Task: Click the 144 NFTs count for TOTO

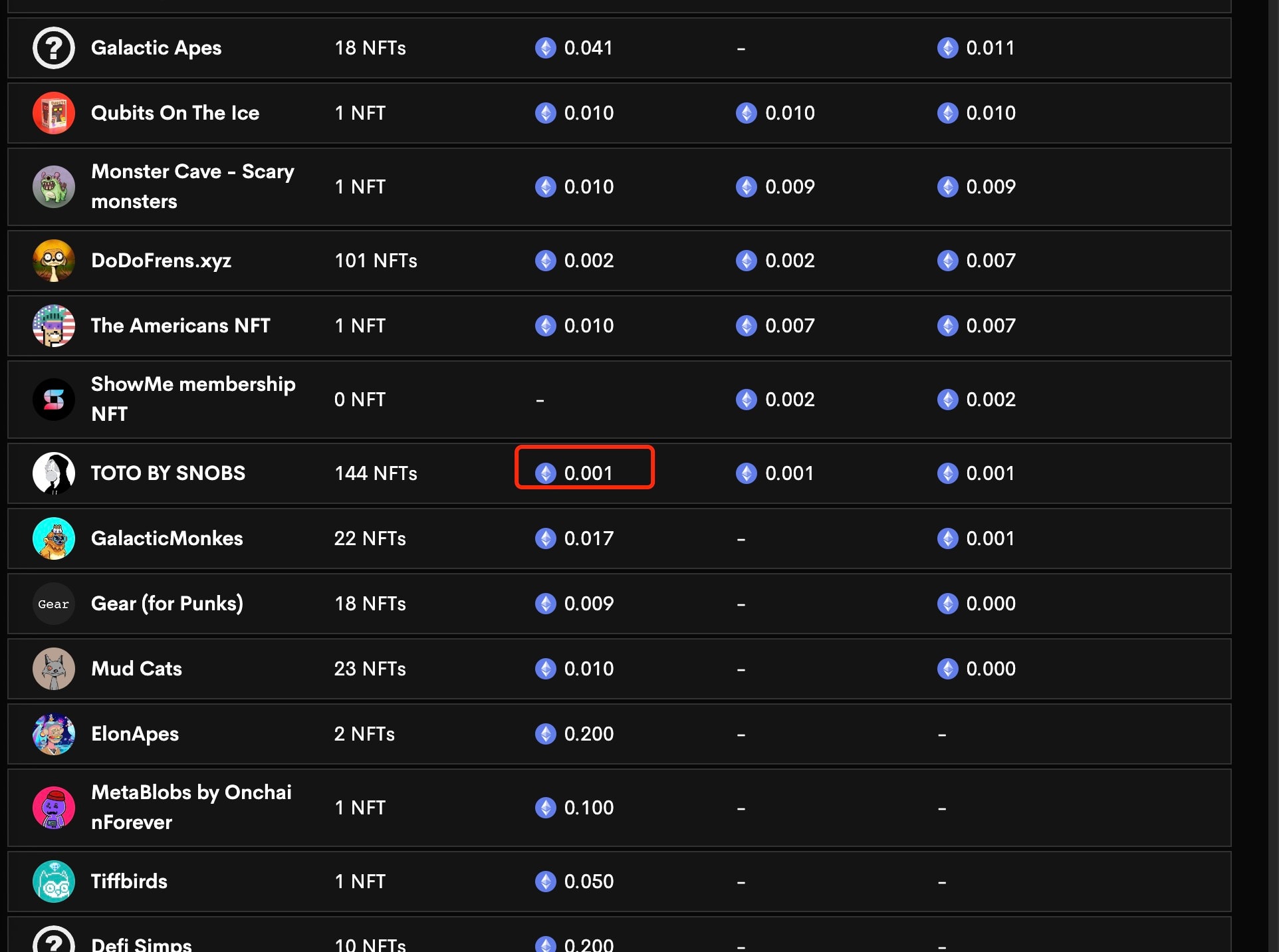Action: (x=376, y=473)
